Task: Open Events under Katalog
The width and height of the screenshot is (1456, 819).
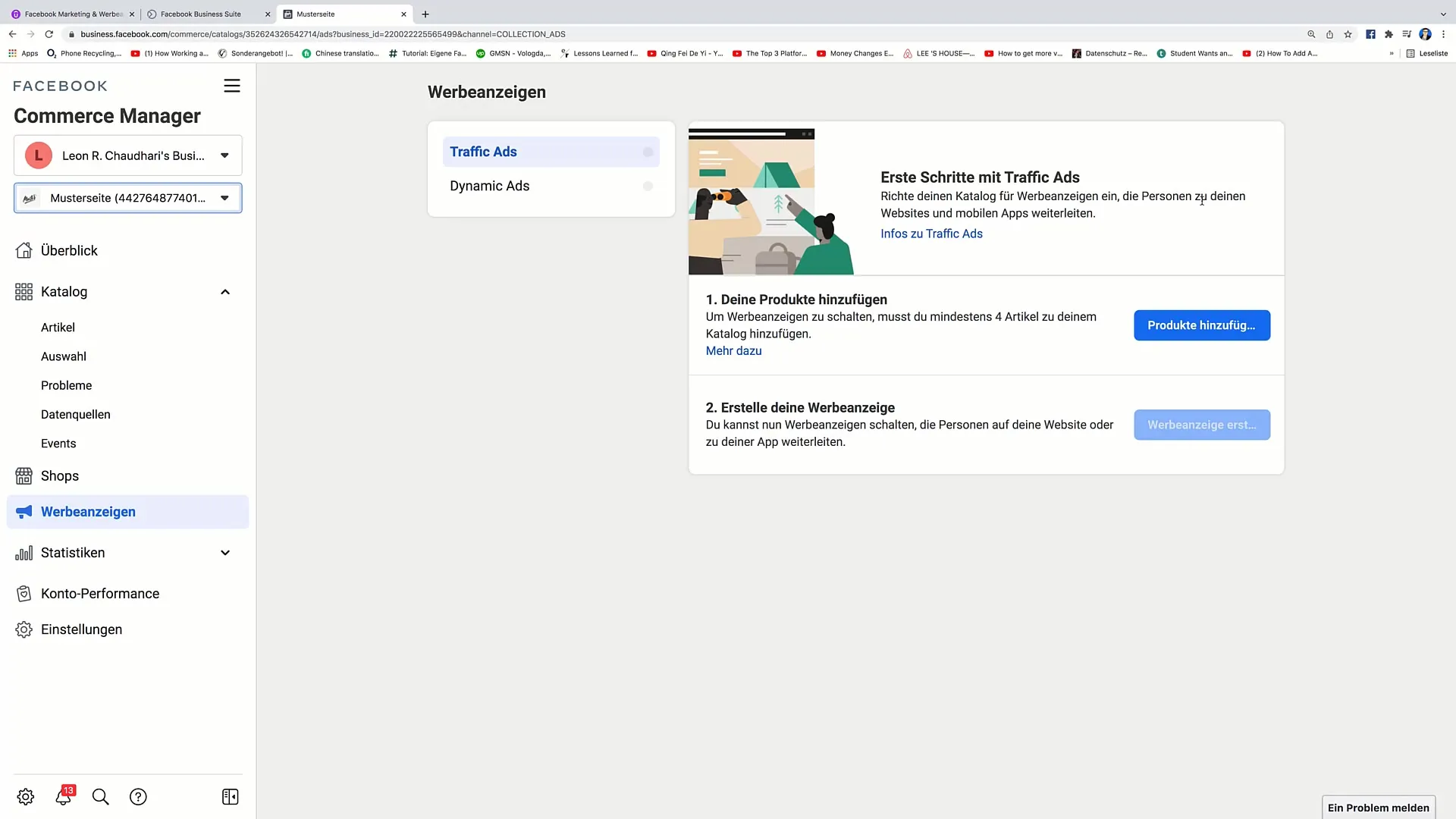Action: [58, 444]
